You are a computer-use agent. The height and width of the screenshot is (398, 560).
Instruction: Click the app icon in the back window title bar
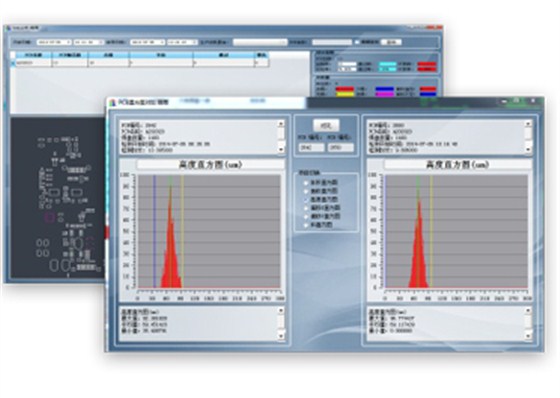tap(8, 28)
